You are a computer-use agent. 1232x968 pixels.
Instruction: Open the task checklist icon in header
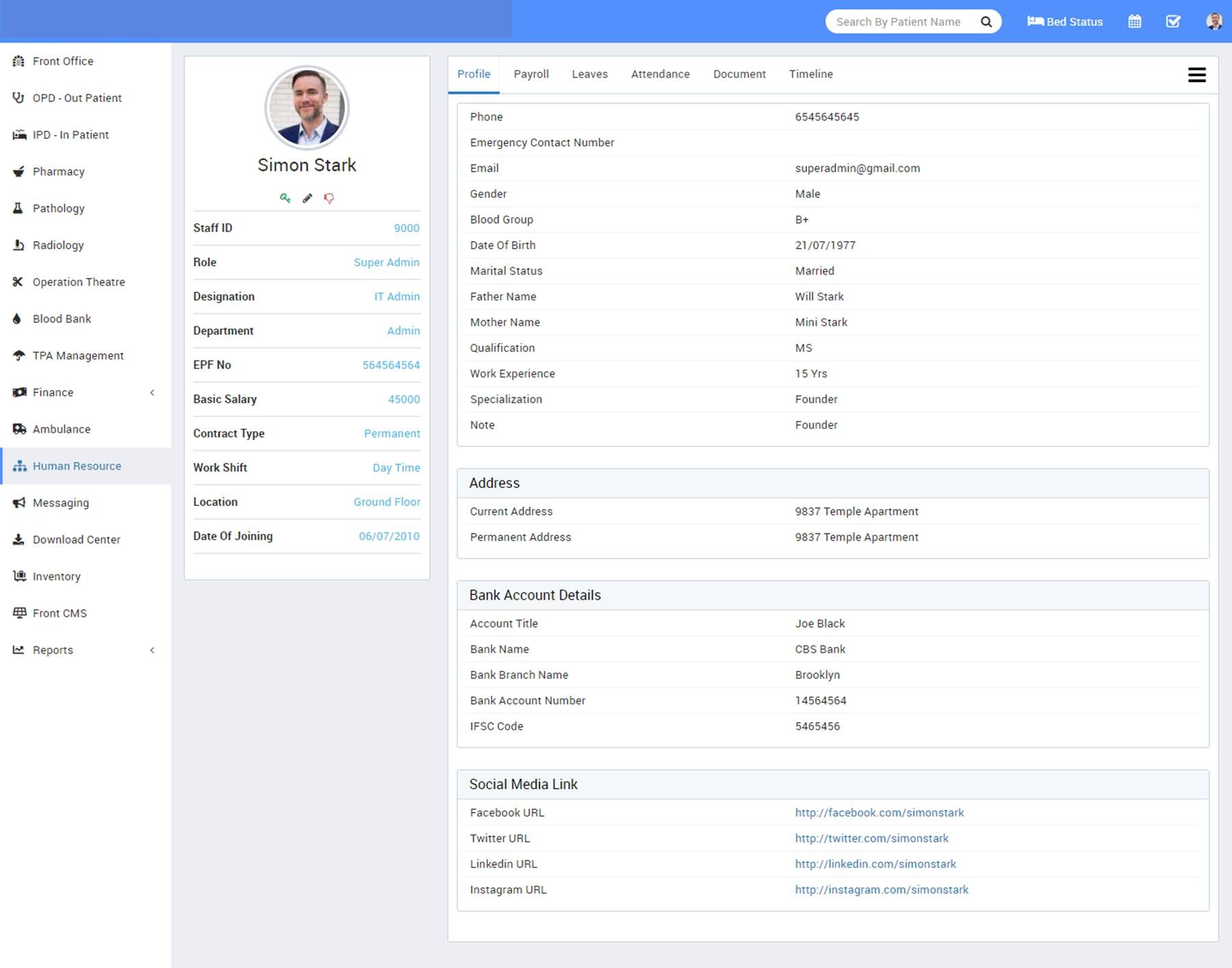1172,21
